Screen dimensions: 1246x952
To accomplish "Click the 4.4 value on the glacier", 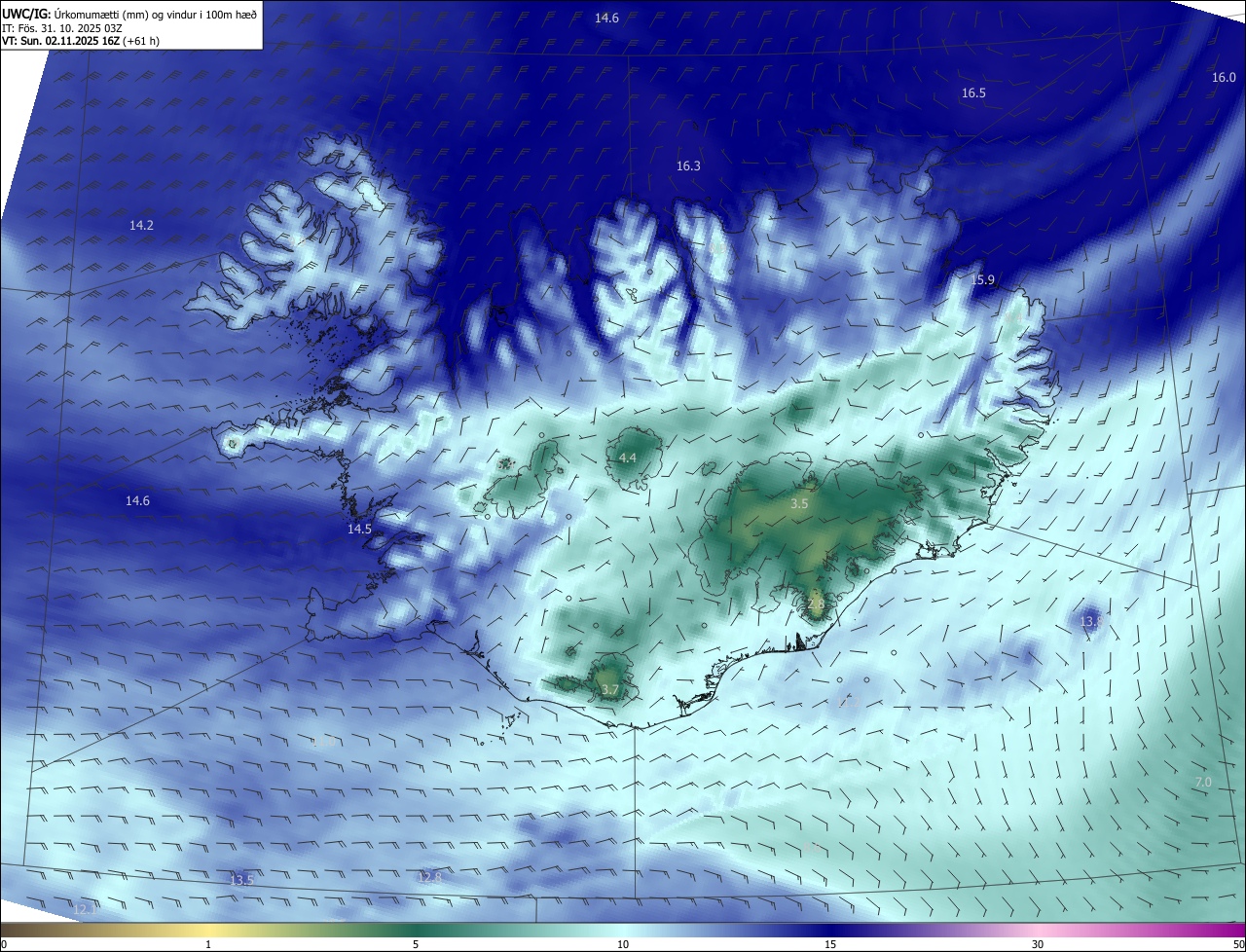I will [x=628, y=458].
